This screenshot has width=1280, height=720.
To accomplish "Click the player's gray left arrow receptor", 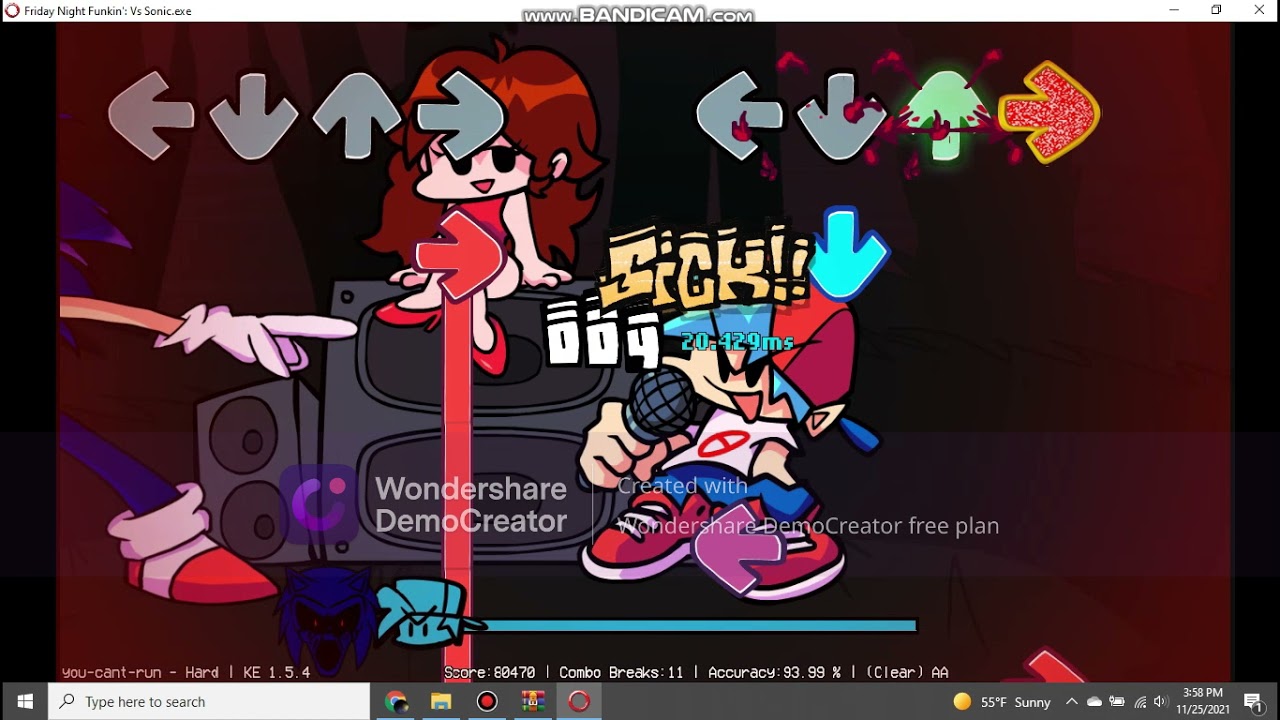I will (x=739, y=115).
